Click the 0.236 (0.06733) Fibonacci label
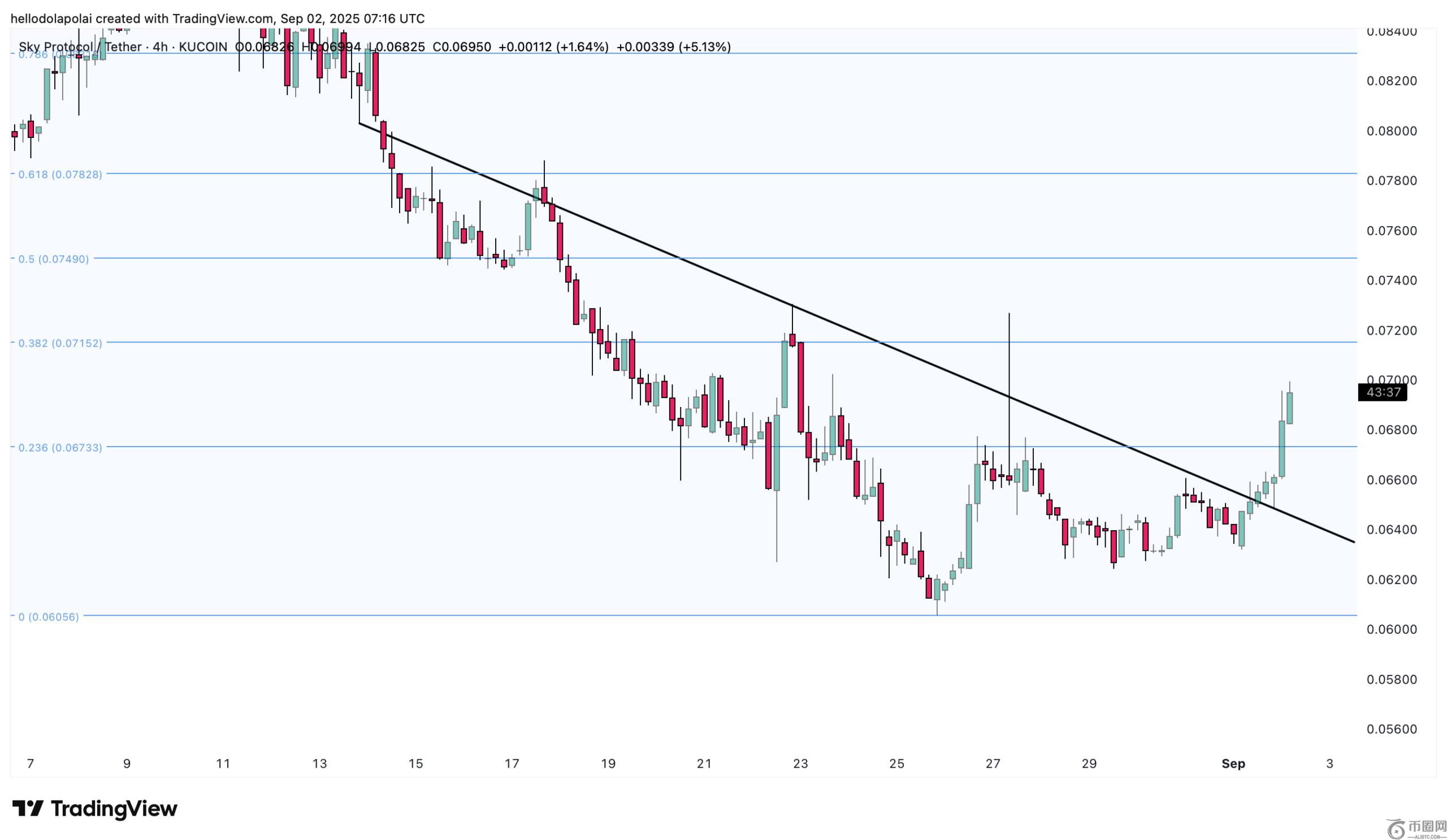 [x=60, y=447]
